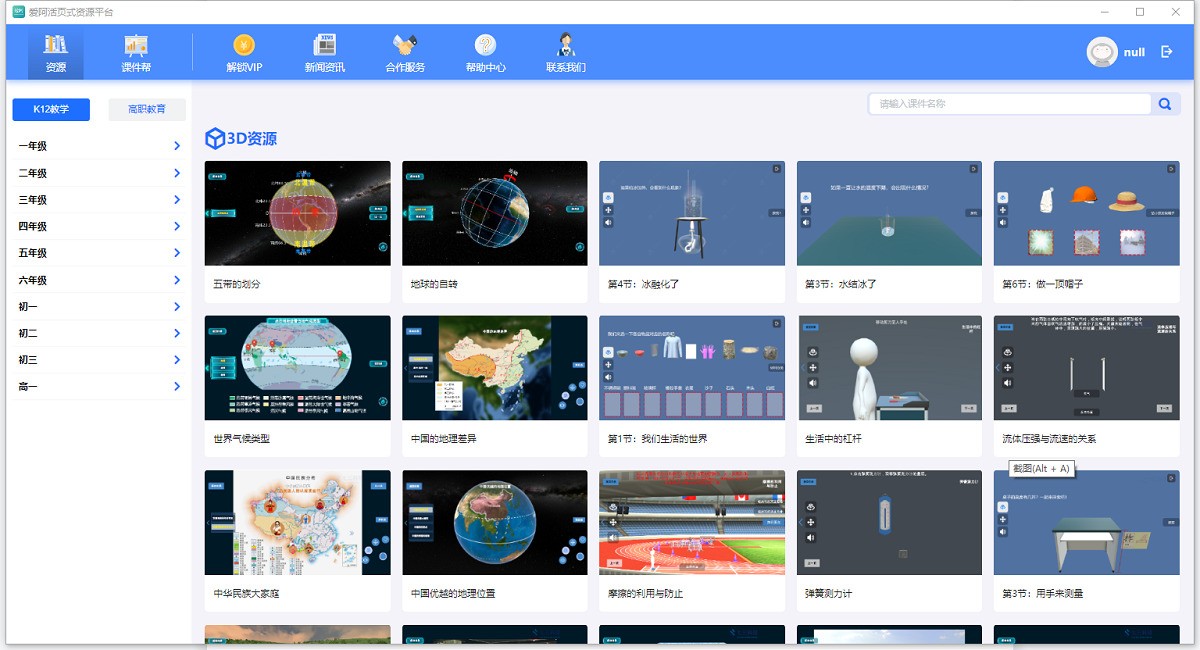1200x650 pixels.
Task: Click the 解锁VIP coin icon
Action: (x=244, y=45)
